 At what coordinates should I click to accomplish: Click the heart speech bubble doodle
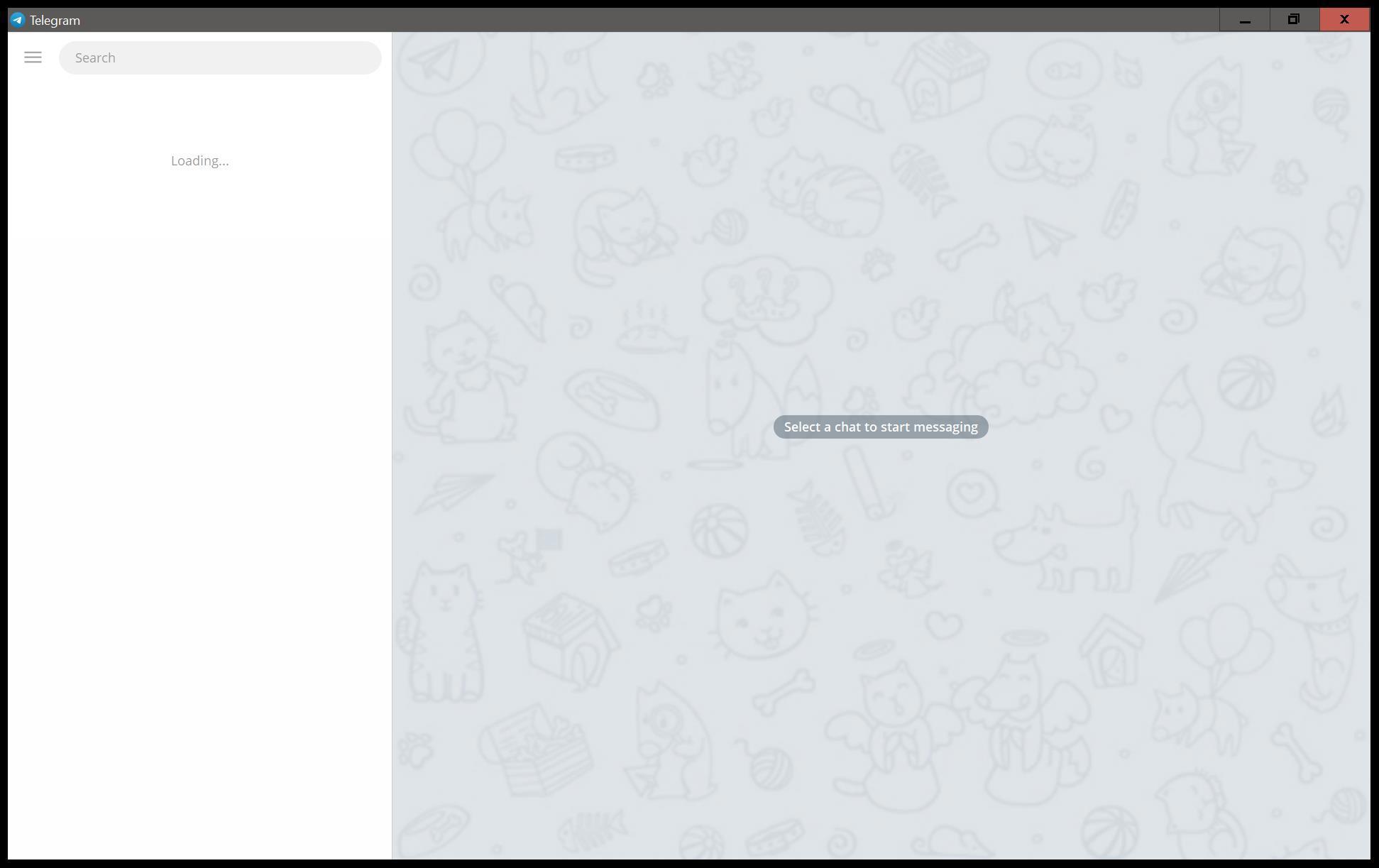pyautogui.click(x=972, y=493)
